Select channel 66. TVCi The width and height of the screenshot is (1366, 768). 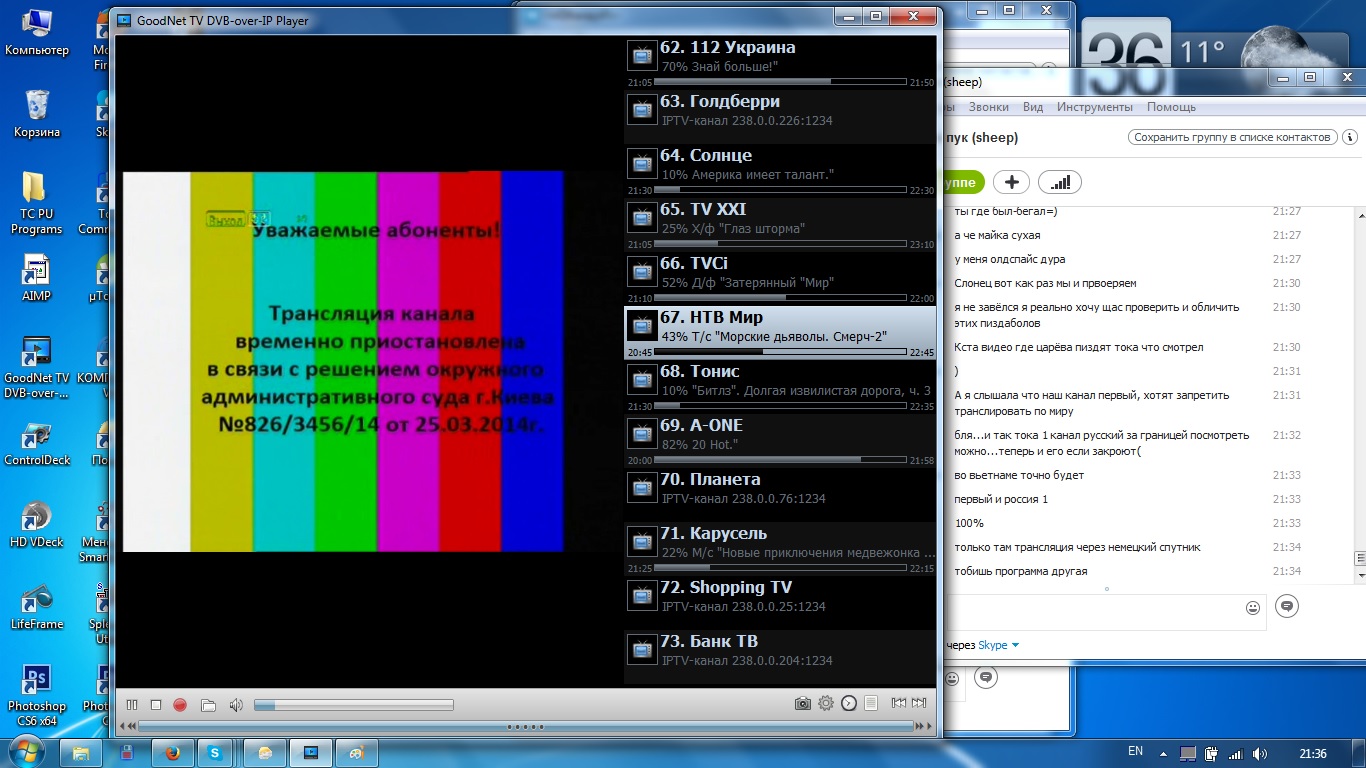780,278
